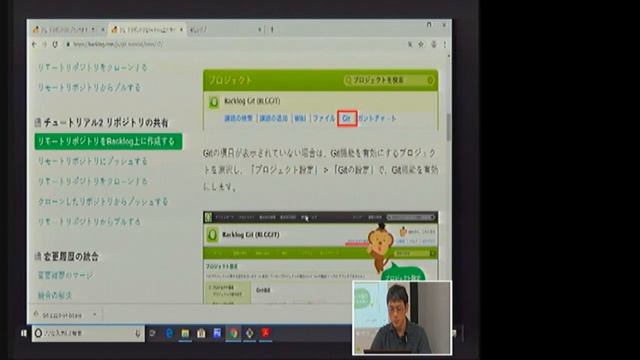The image size is (640, 360).
Task: Click the Backlog Git (BLGGIT) project name
Action: coord(252,101)
